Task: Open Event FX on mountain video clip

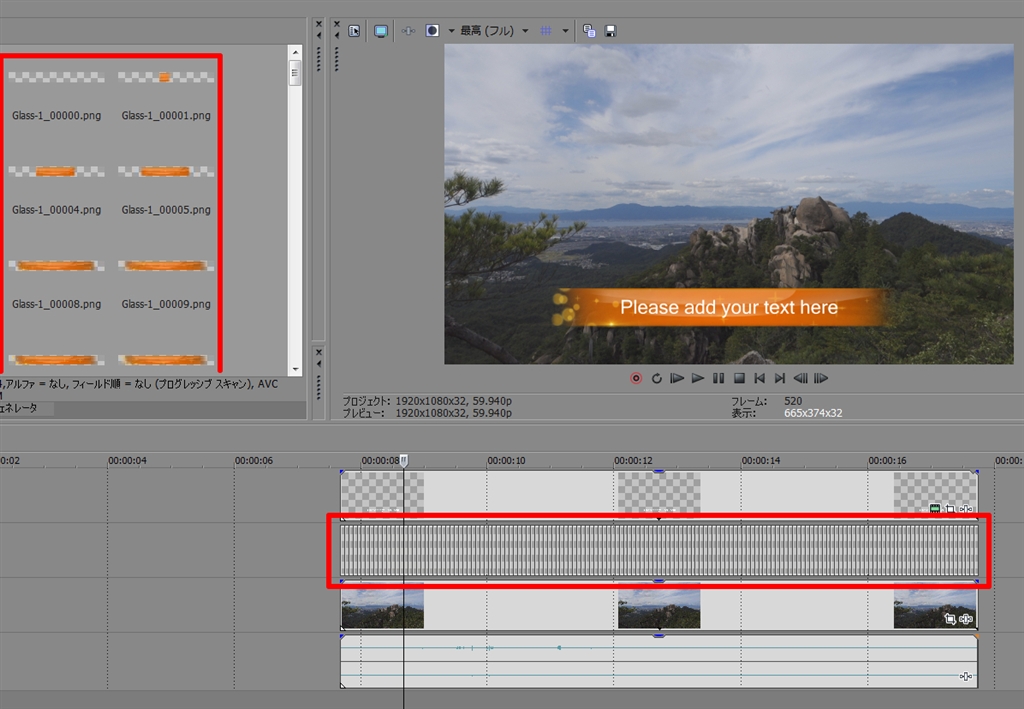Action: click(x=966, y=619)
